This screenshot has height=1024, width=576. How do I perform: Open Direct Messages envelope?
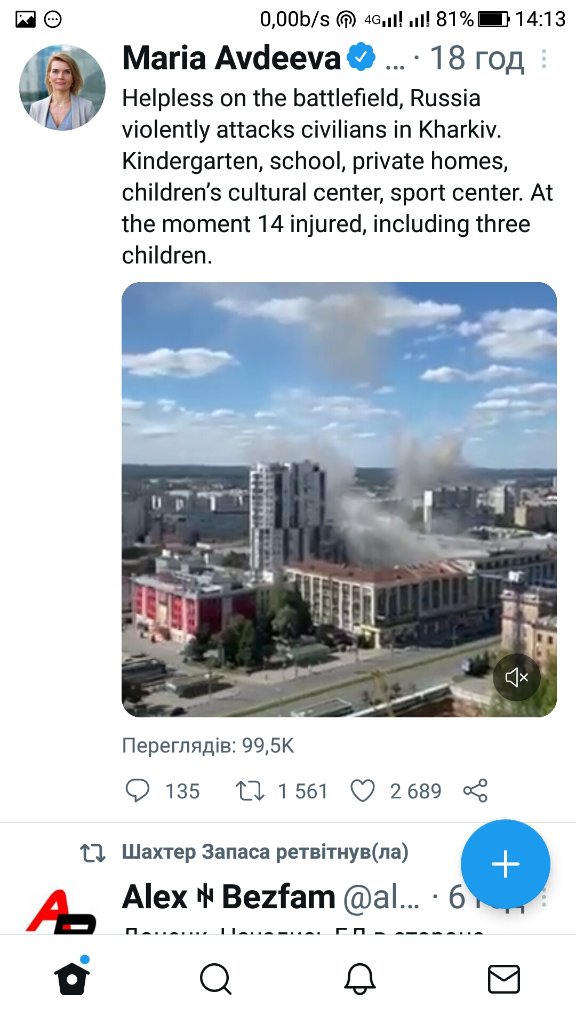tap(504, 979)
